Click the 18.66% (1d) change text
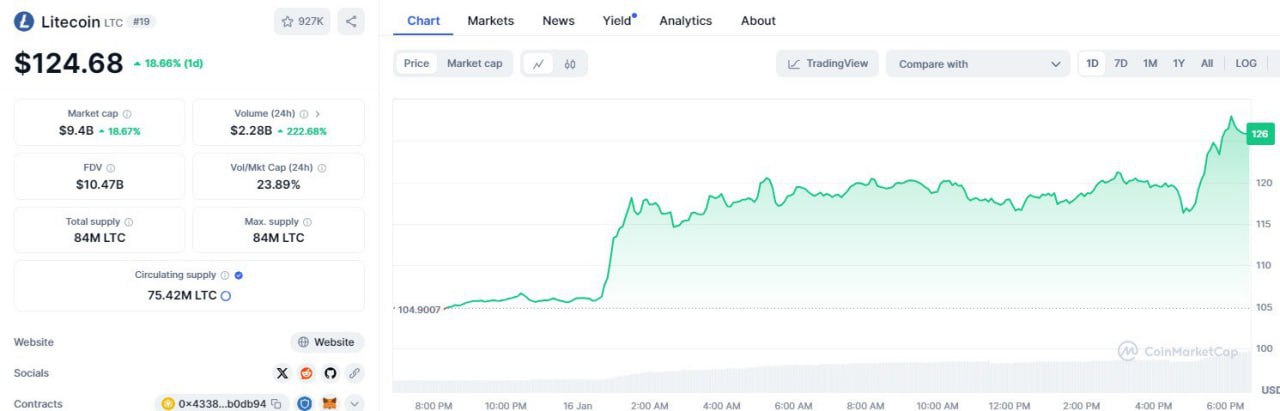 174,63
